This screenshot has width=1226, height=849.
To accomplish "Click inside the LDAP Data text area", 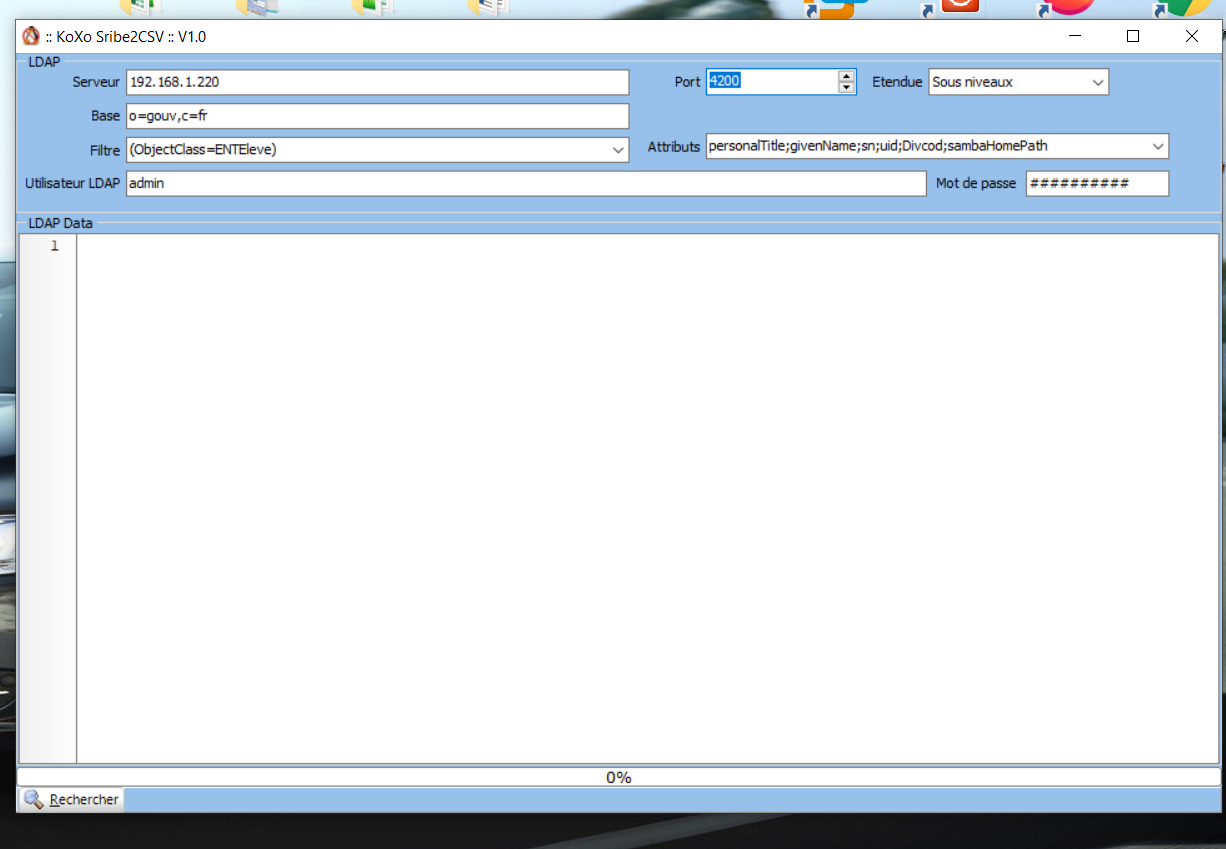I will point(647,498).
